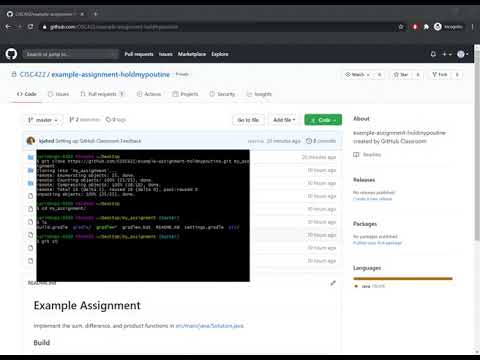The image size is (480, 360).
Task: Switch to the Code tab
Action: (26, 94)
